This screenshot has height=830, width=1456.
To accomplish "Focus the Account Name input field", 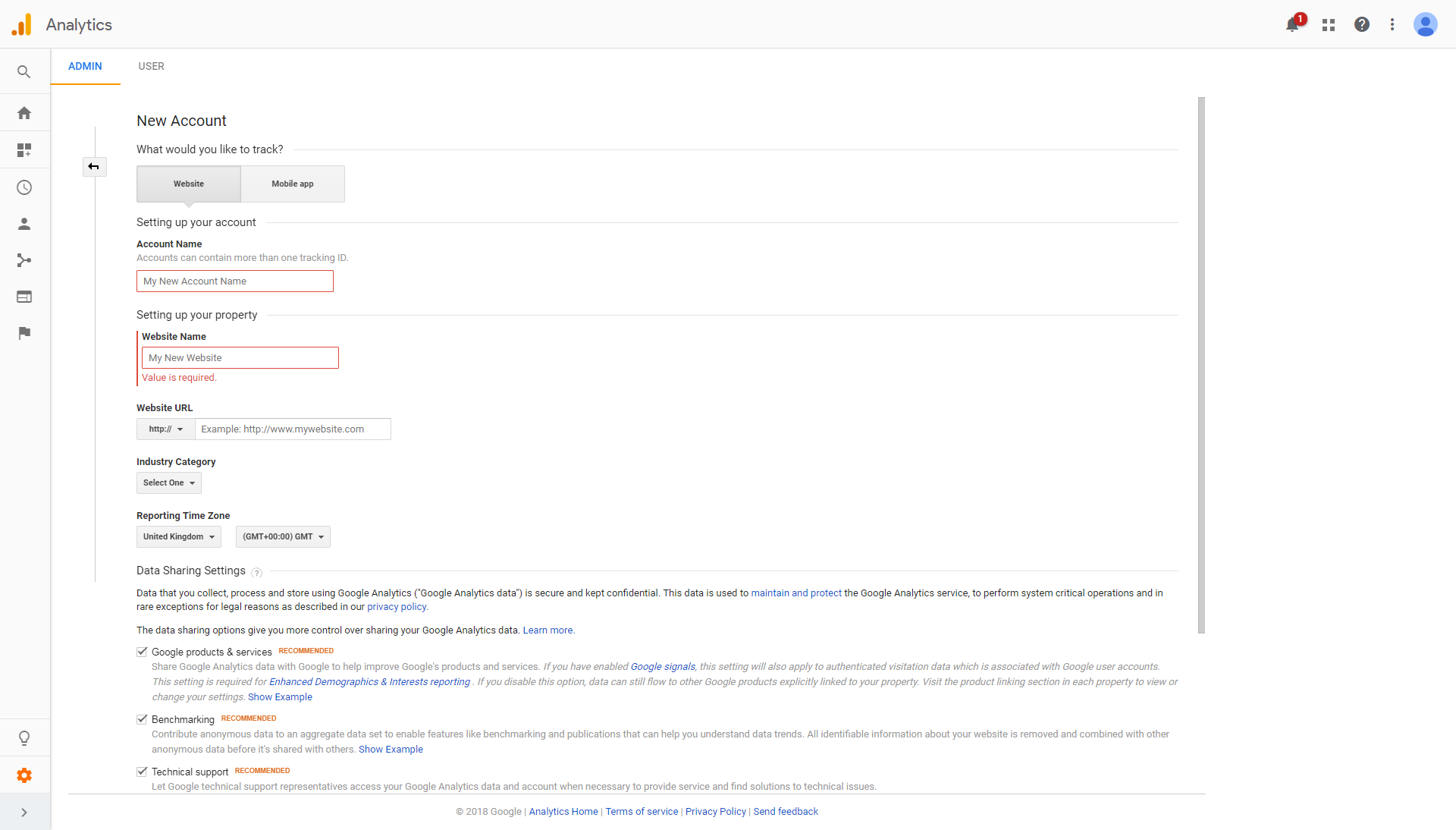I will coord(235,281).
